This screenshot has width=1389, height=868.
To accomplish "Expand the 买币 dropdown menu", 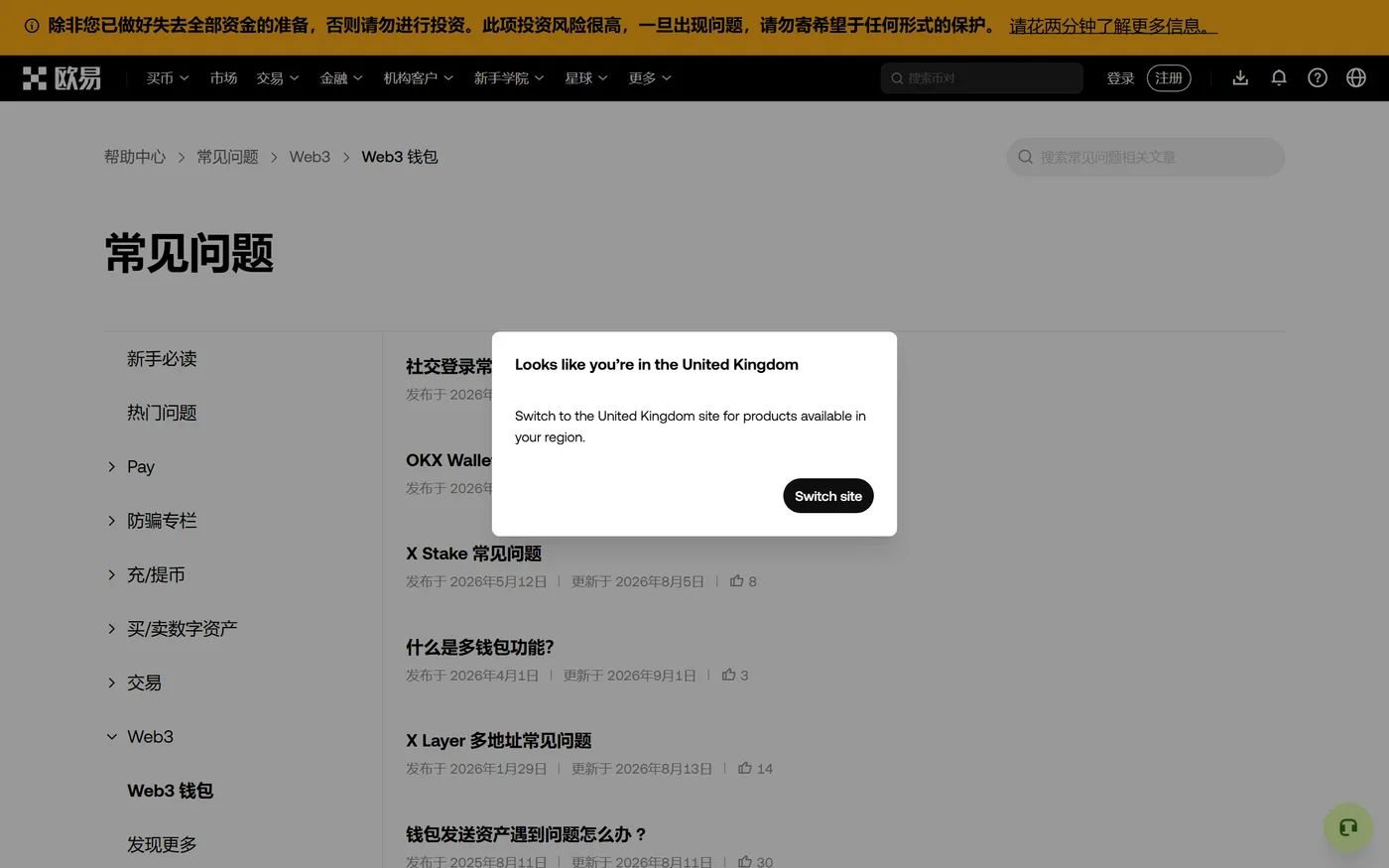I will (168, 78).
